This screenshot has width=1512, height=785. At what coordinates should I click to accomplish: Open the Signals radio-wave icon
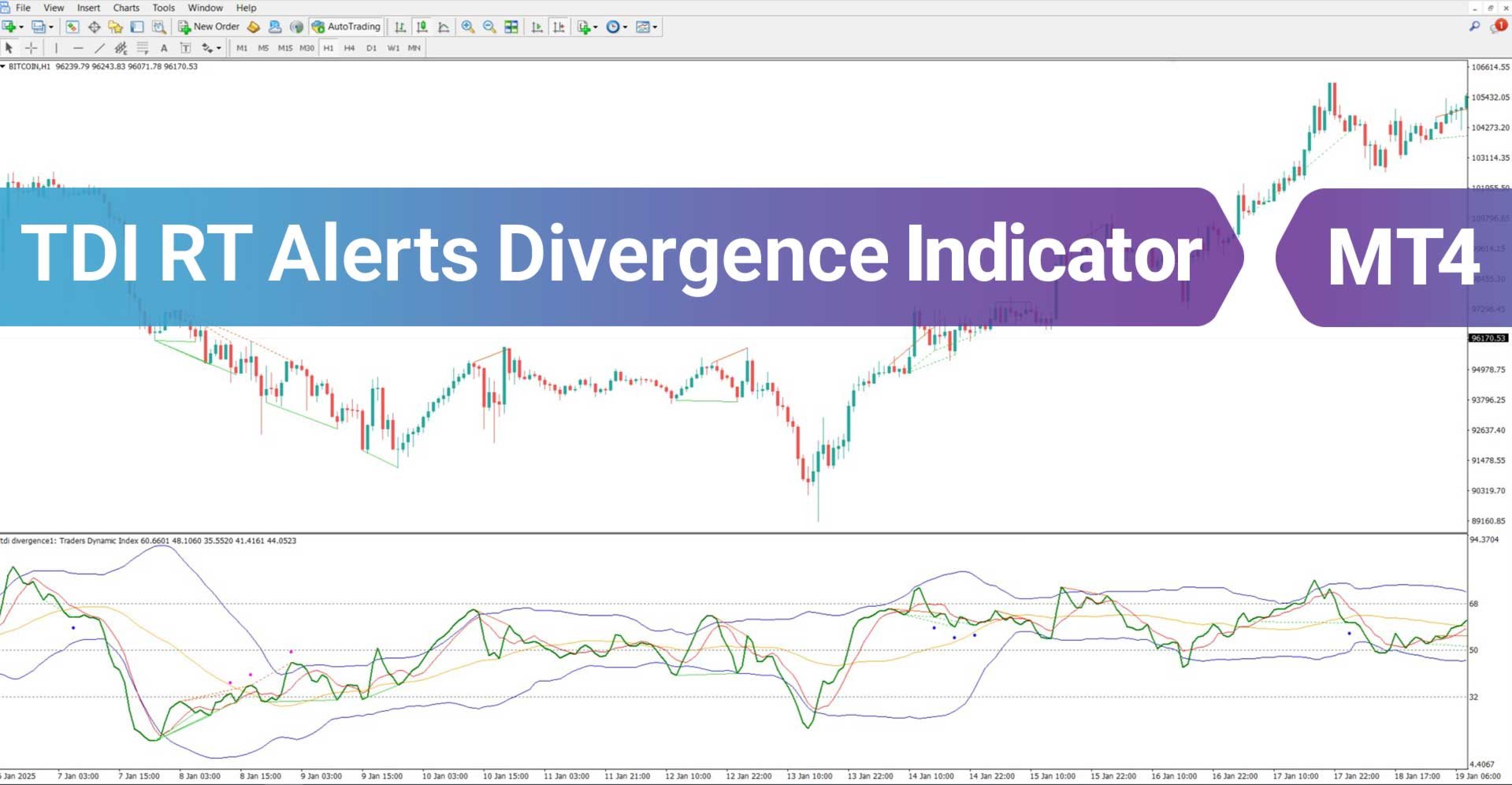(296, 27)
